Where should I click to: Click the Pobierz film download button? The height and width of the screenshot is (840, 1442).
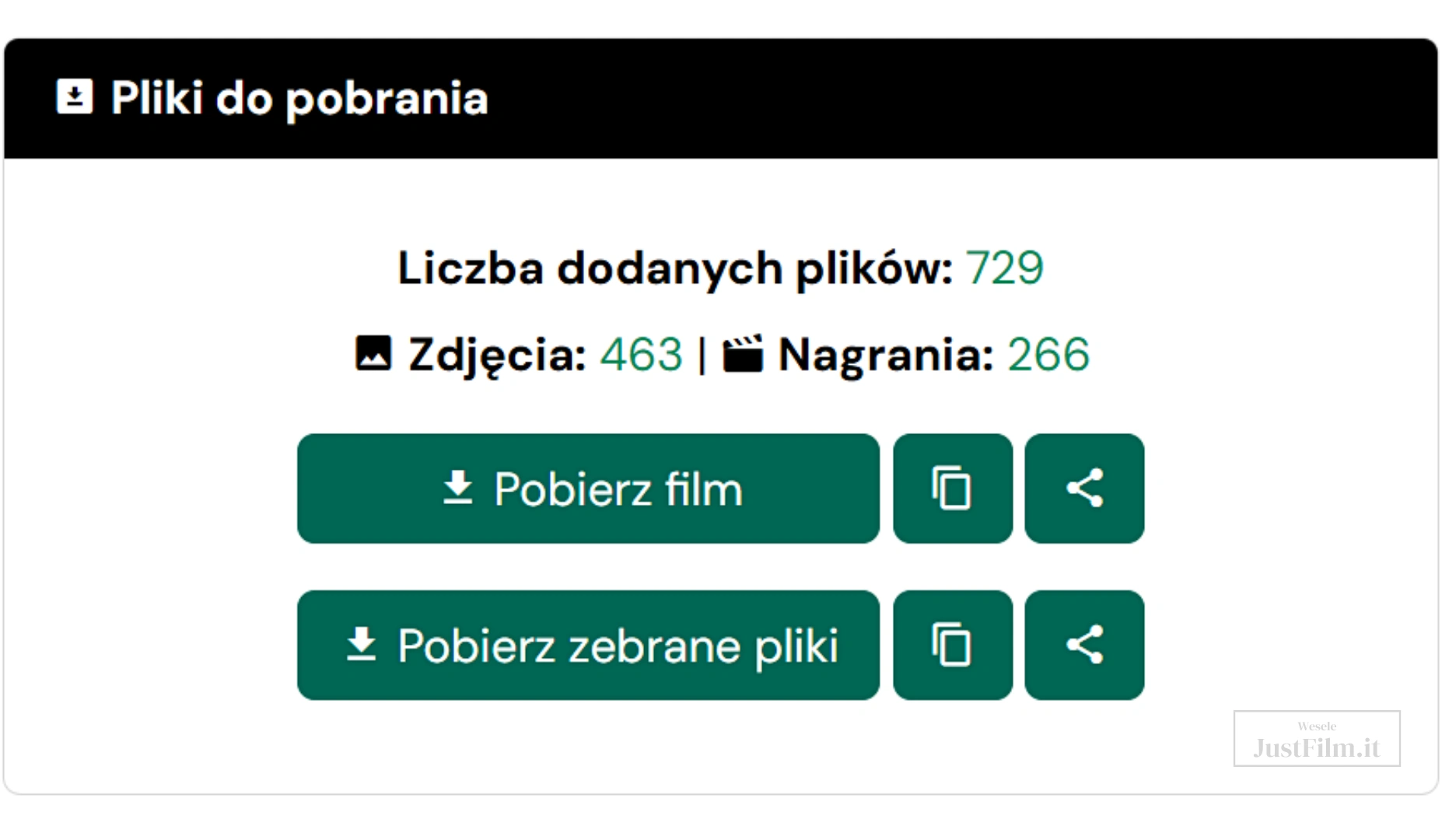coord(588,488)
